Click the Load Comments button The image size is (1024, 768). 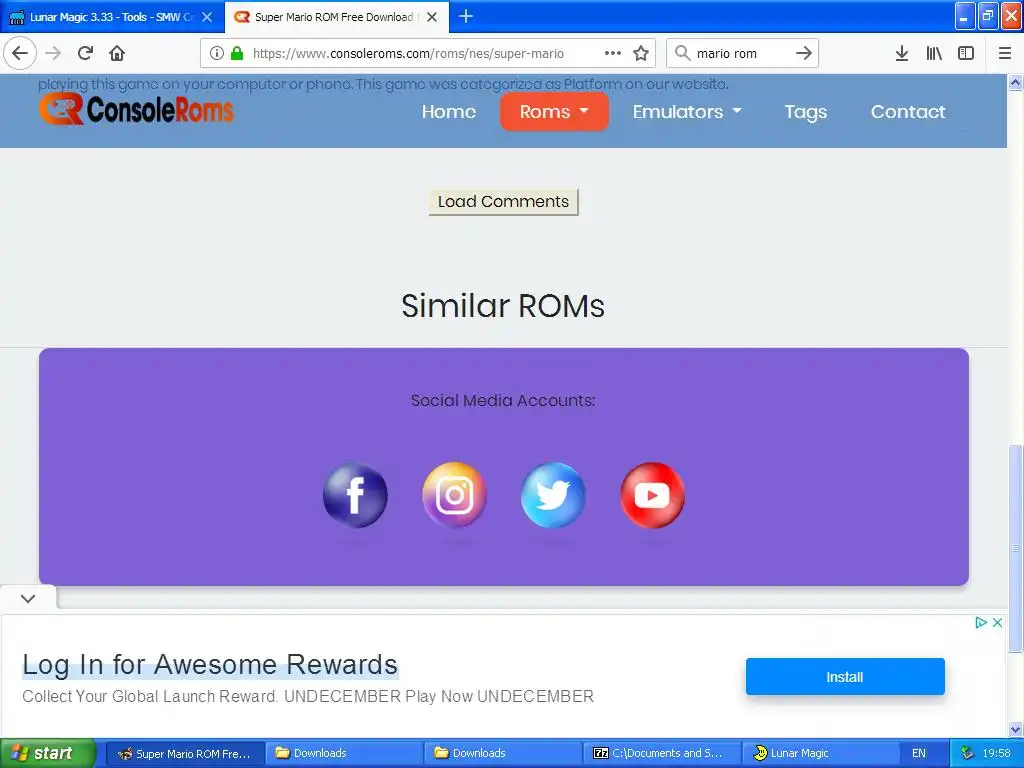(503, 202)
